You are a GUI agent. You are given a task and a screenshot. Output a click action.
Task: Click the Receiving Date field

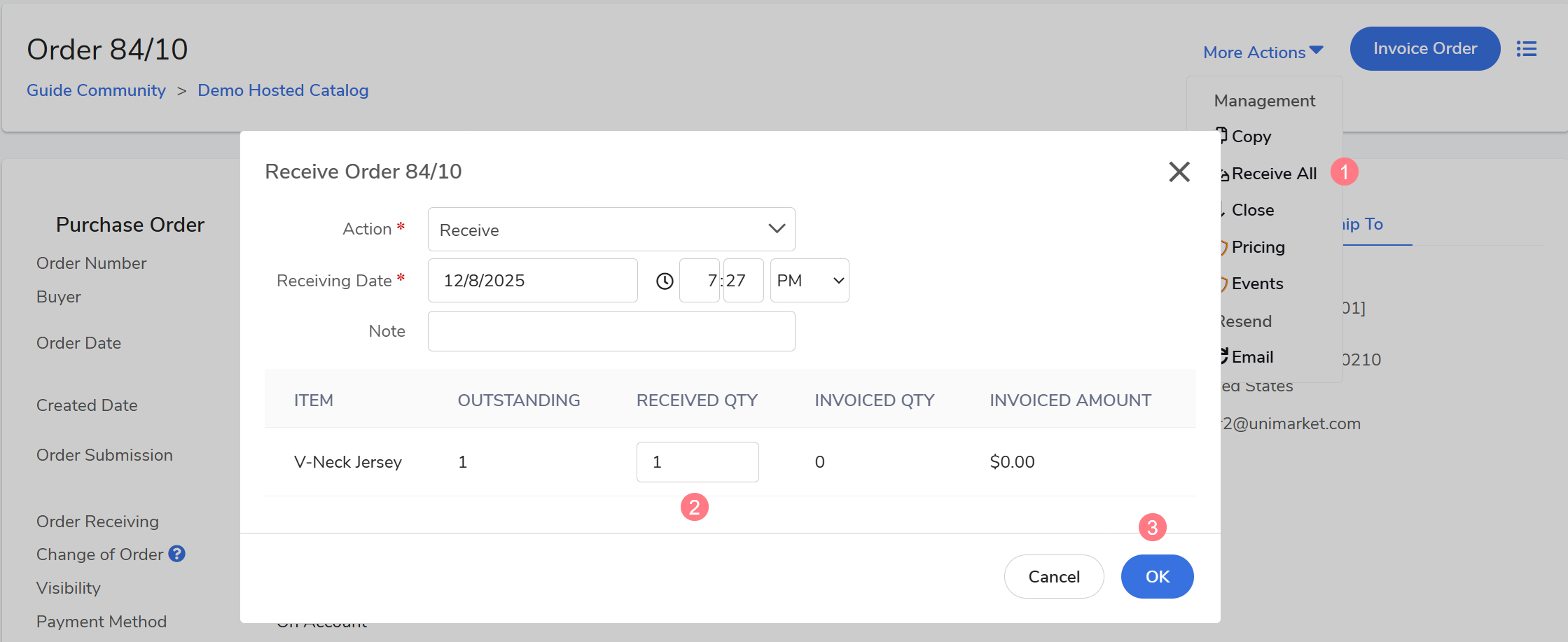(x=532, y=281)
